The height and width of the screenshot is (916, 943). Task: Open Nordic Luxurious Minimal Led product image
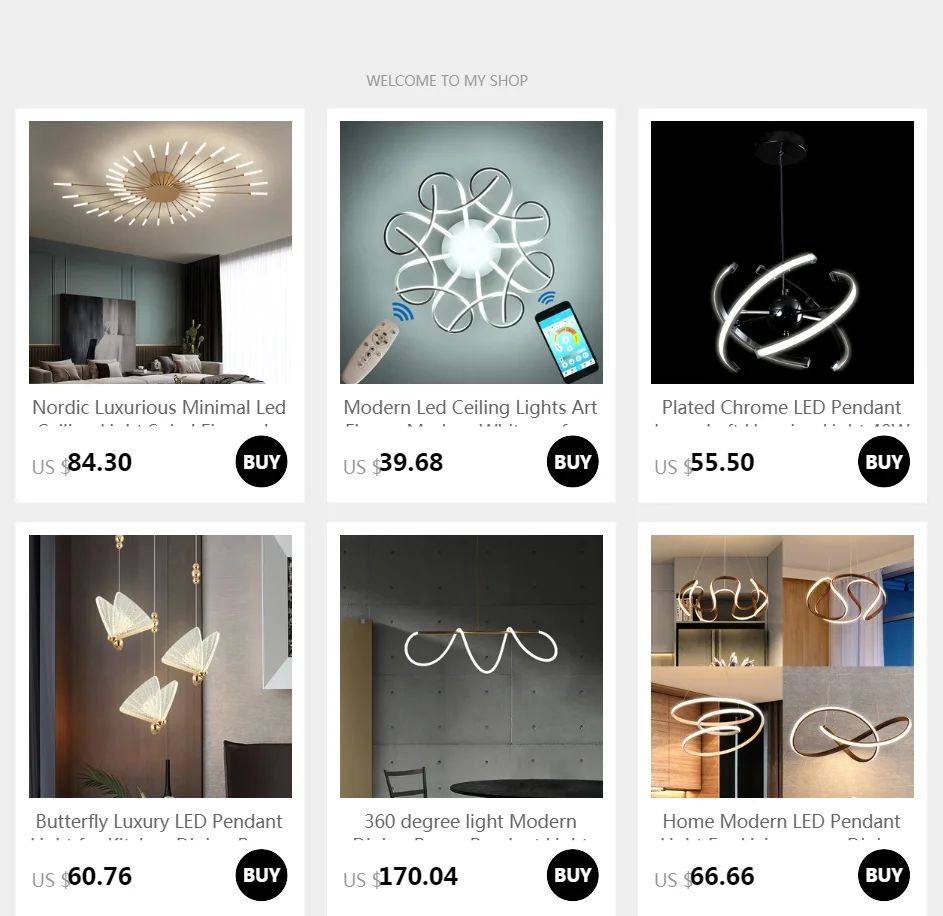(x=160, y=252)
